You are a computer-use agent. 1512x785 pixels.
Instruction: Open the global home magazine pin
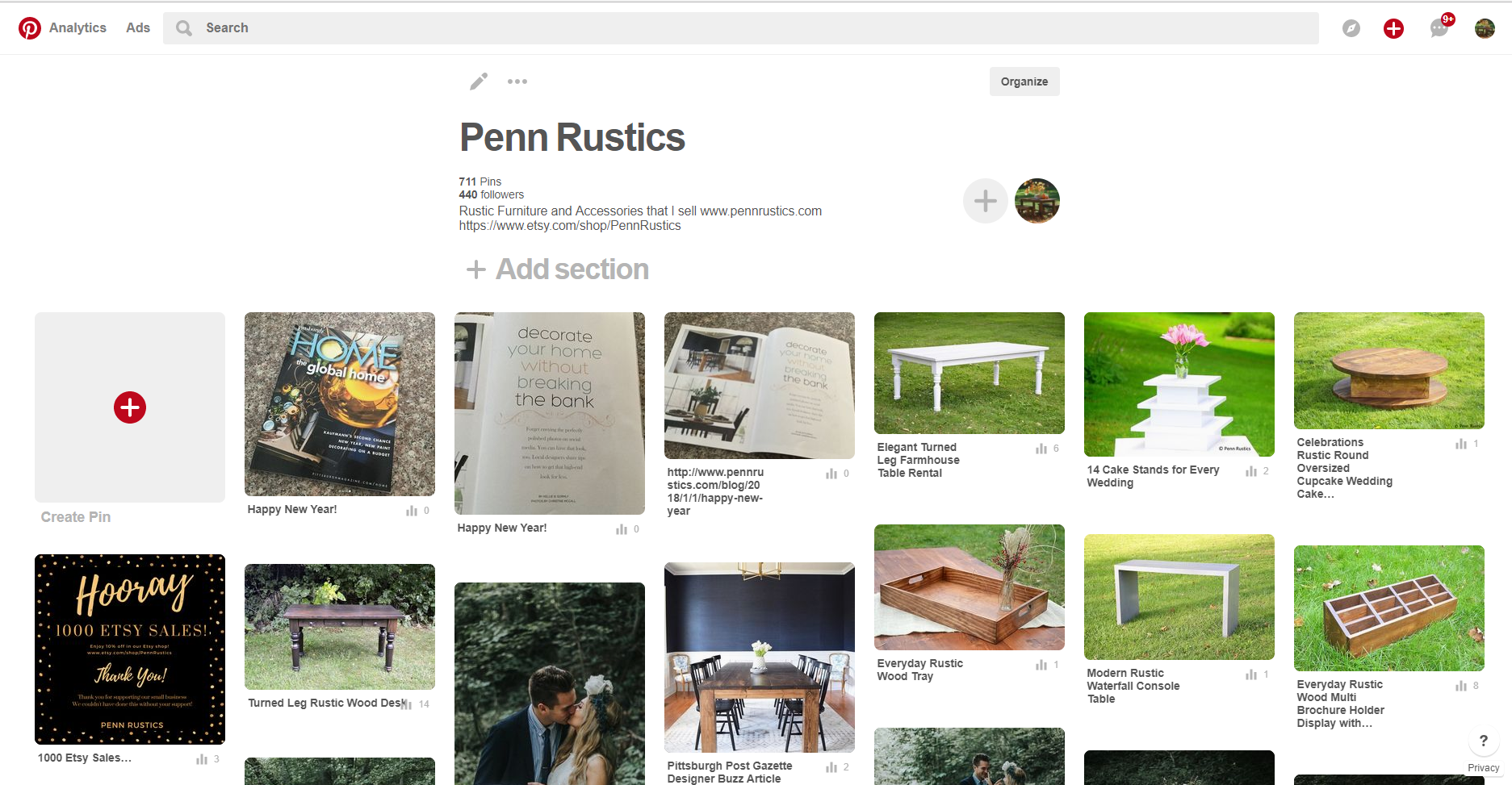pos(340,404)
